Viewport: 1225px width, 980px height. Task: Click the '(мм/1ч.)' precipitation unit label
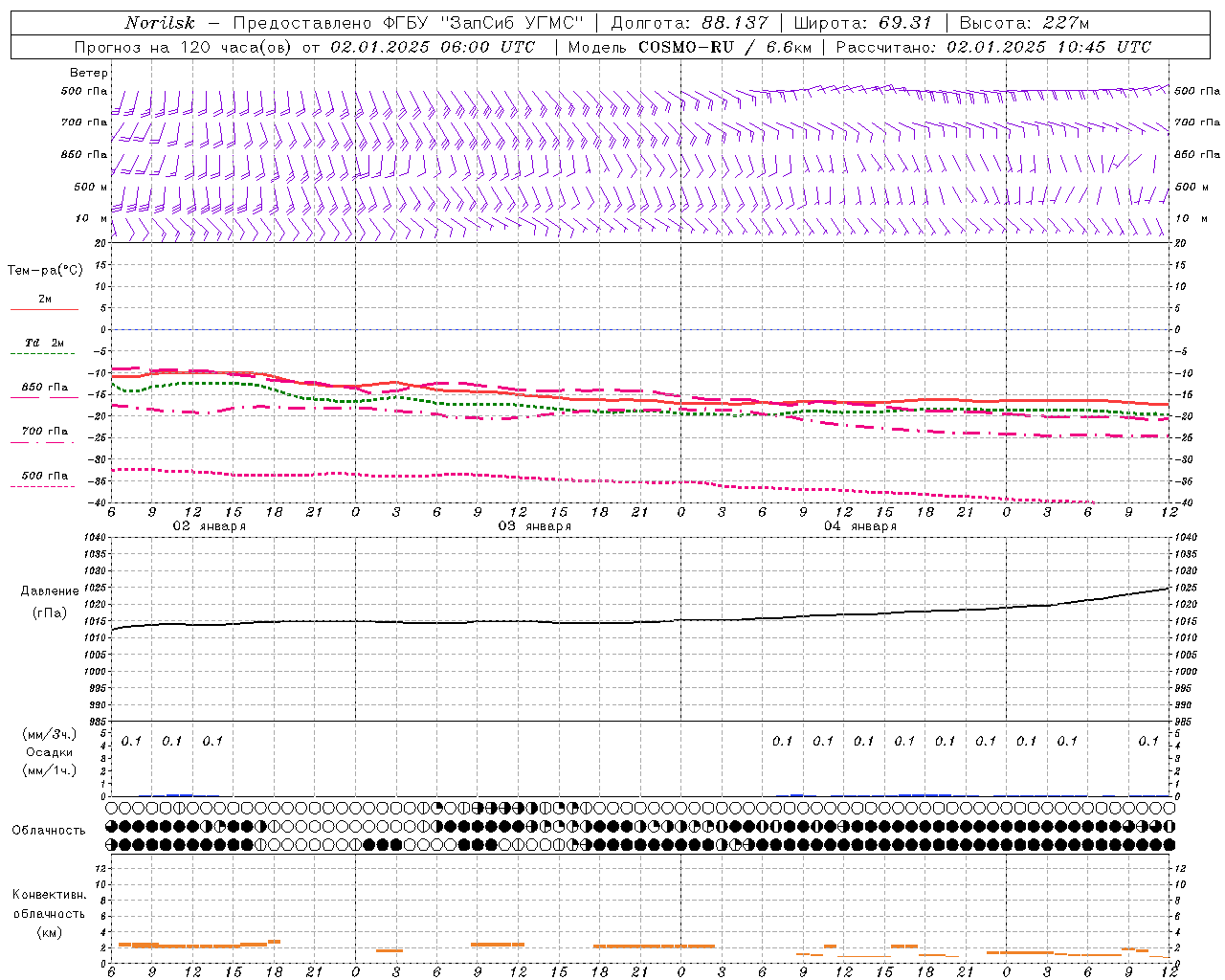pyautogui.click(x=50, y=770)
